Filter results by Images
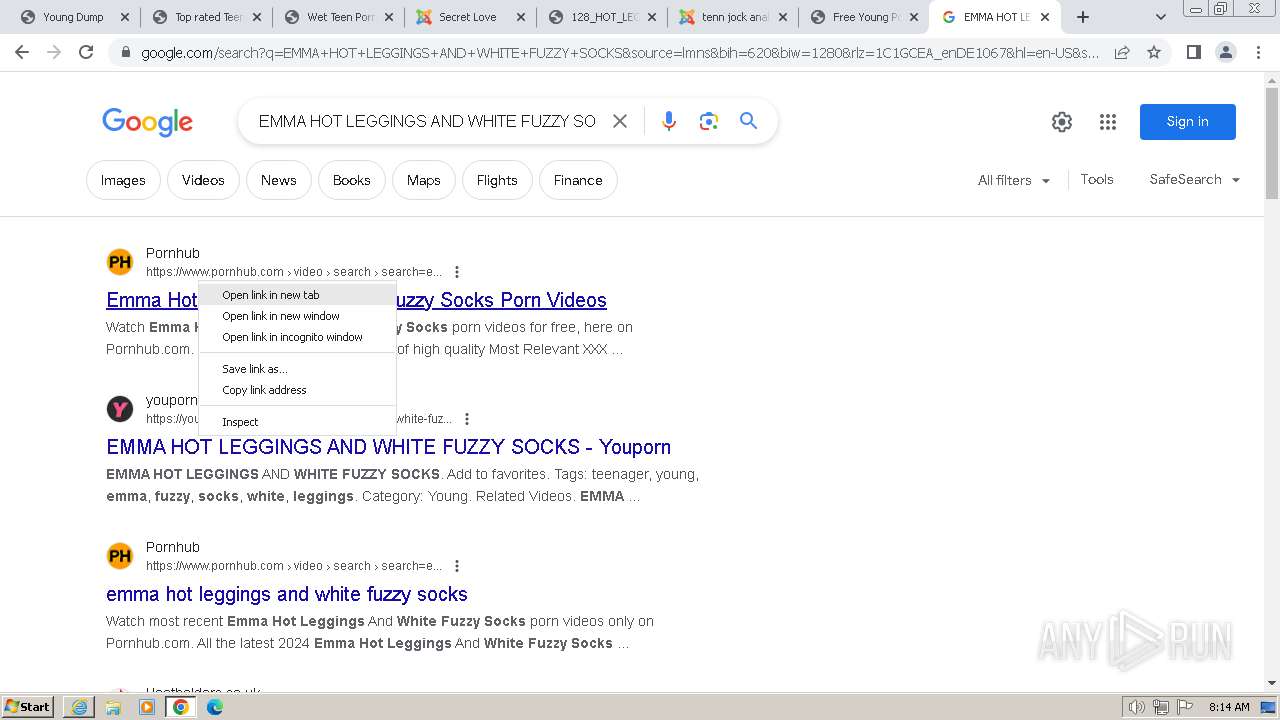 (x=123, y=180)
